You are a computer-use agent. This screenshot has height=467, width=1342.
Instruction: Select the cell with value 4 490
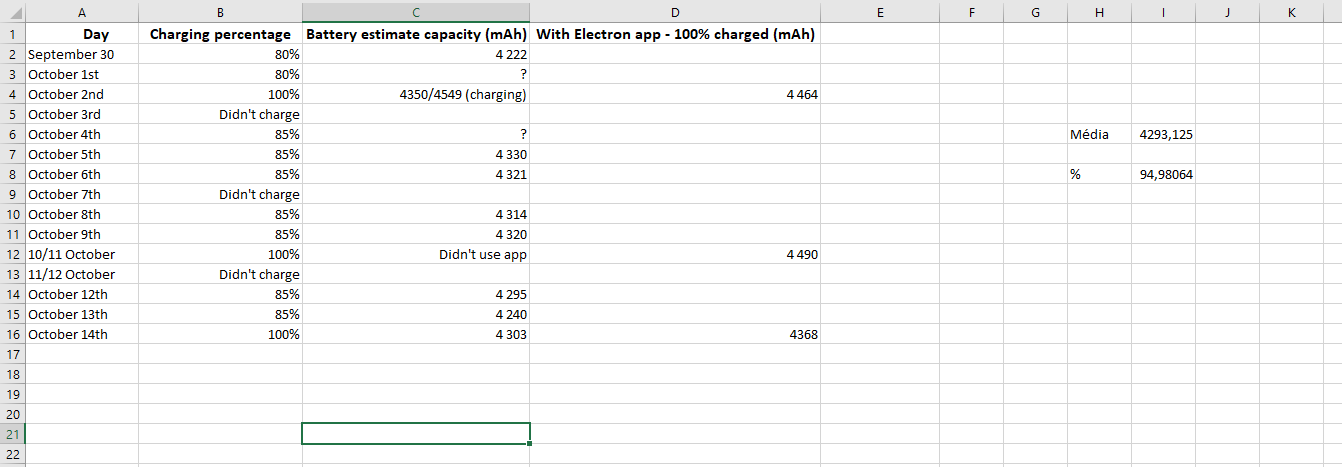pos(675,254)
